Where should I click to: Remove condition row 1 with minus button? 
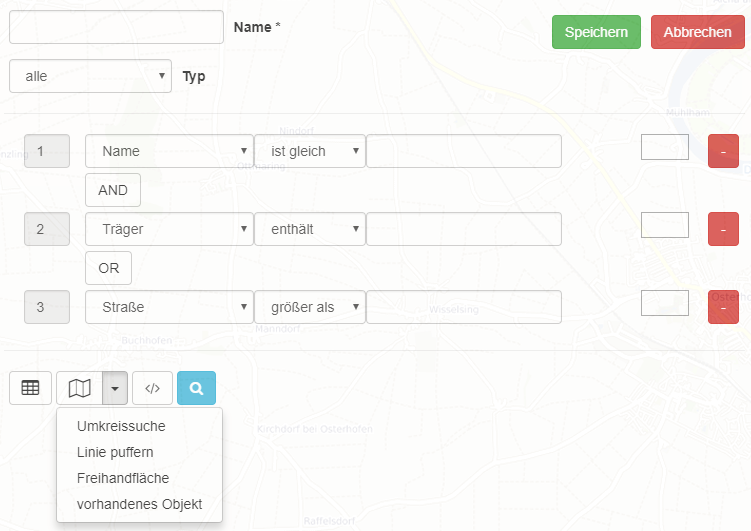pos(723,151)
